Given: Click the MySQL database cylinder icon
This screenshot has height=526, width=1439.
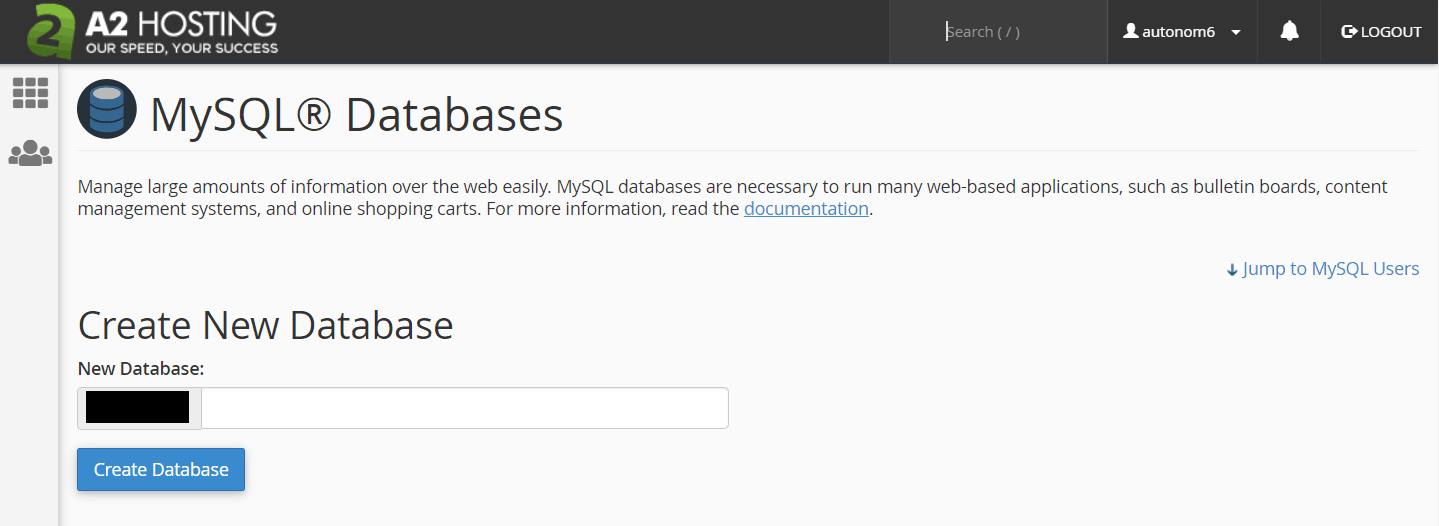Looking at the screenshot, I should [x=106, y=109].
